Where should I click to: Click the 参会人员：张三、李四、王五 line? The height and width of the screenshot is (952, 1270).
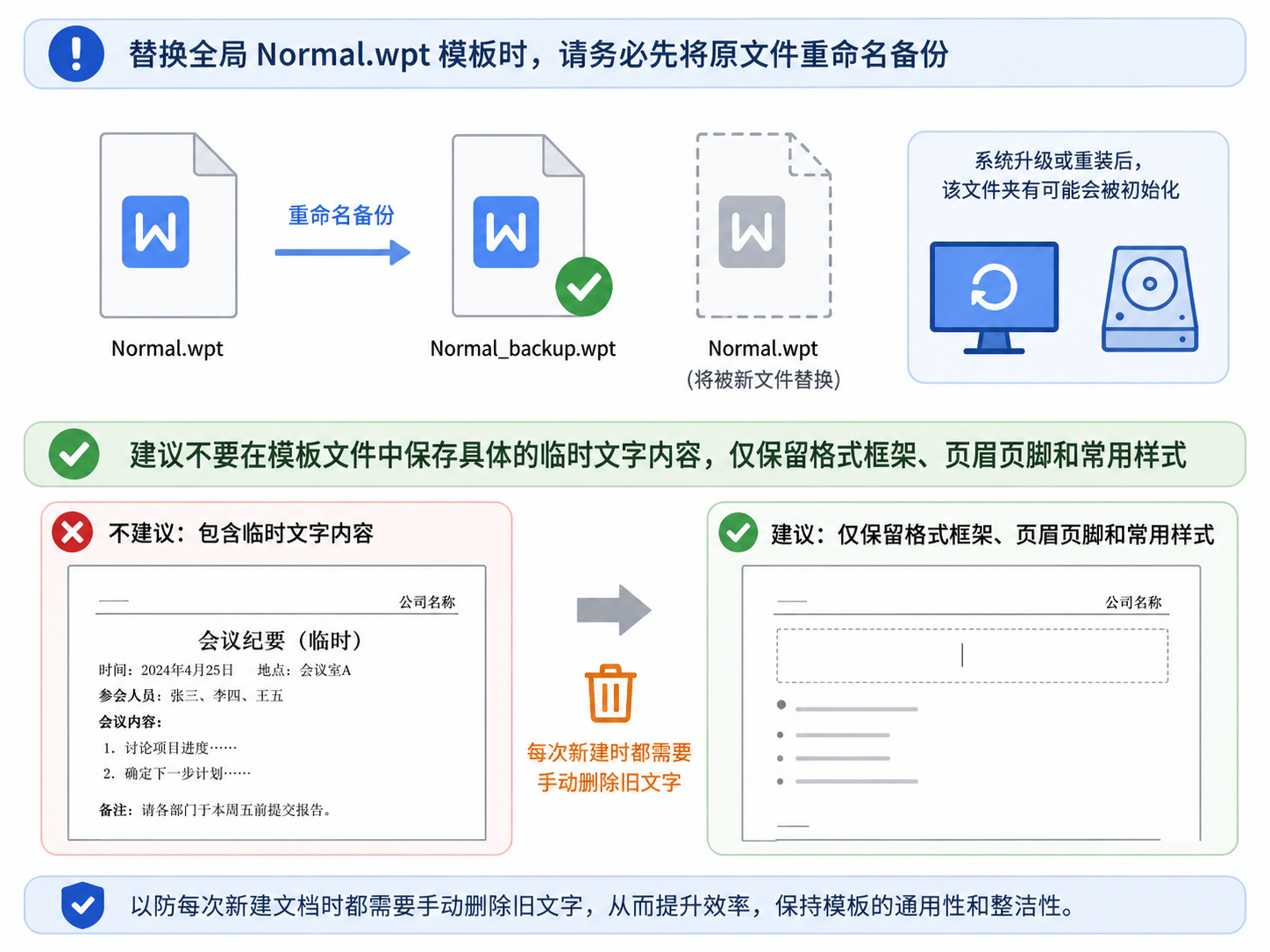tap(191, 696)
